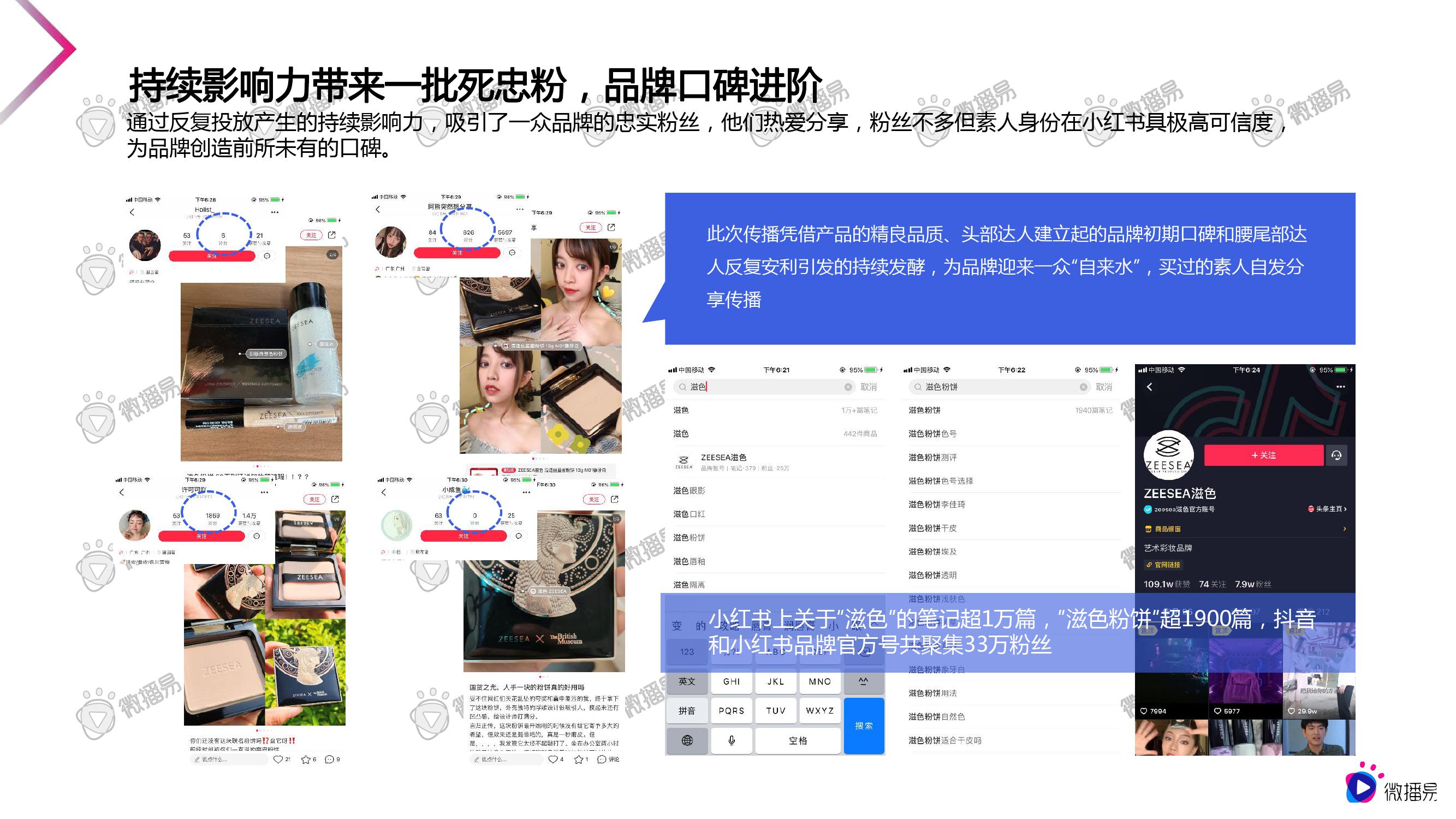
Task: Select 滋色粉饼李佳琦 suggestion
Action: pos(1012,505)
